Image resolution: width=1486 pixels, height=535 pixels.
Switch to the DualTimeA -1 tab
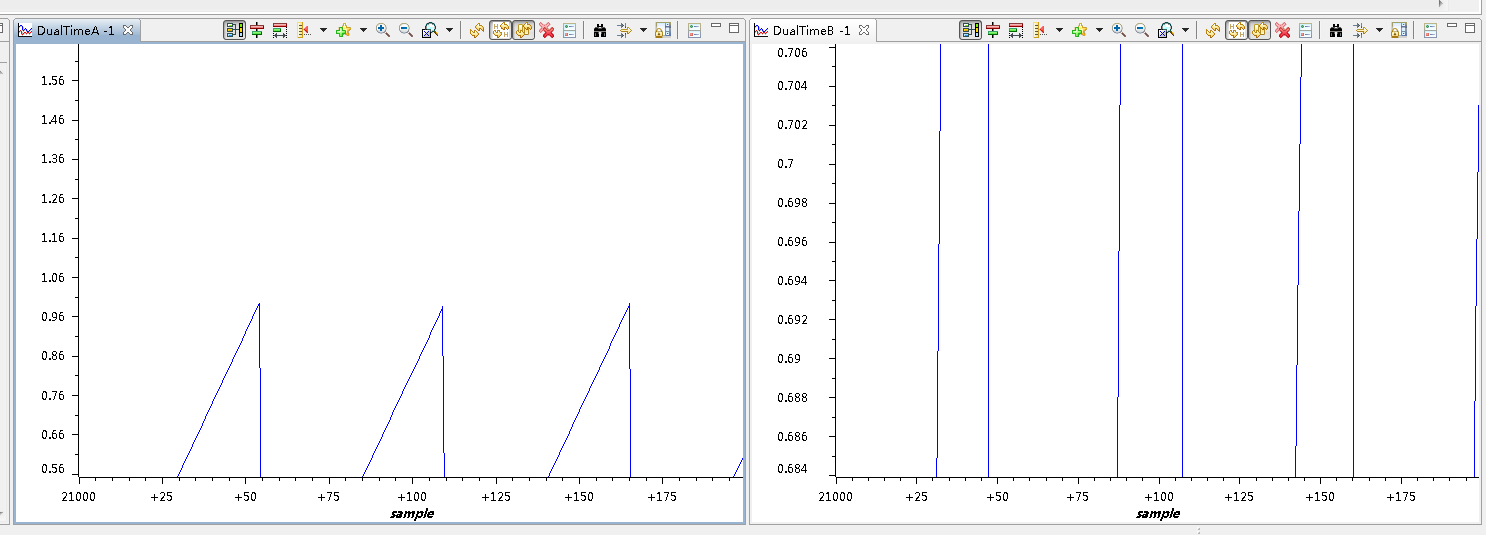tap(75, 31)
